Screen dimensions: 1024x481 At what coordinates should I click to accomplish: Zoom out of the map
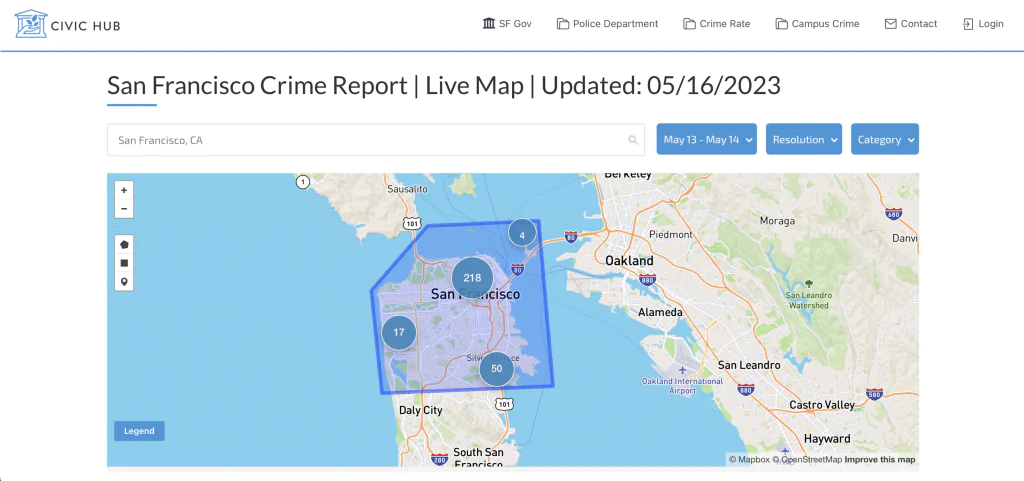click(x=124, y=209)
